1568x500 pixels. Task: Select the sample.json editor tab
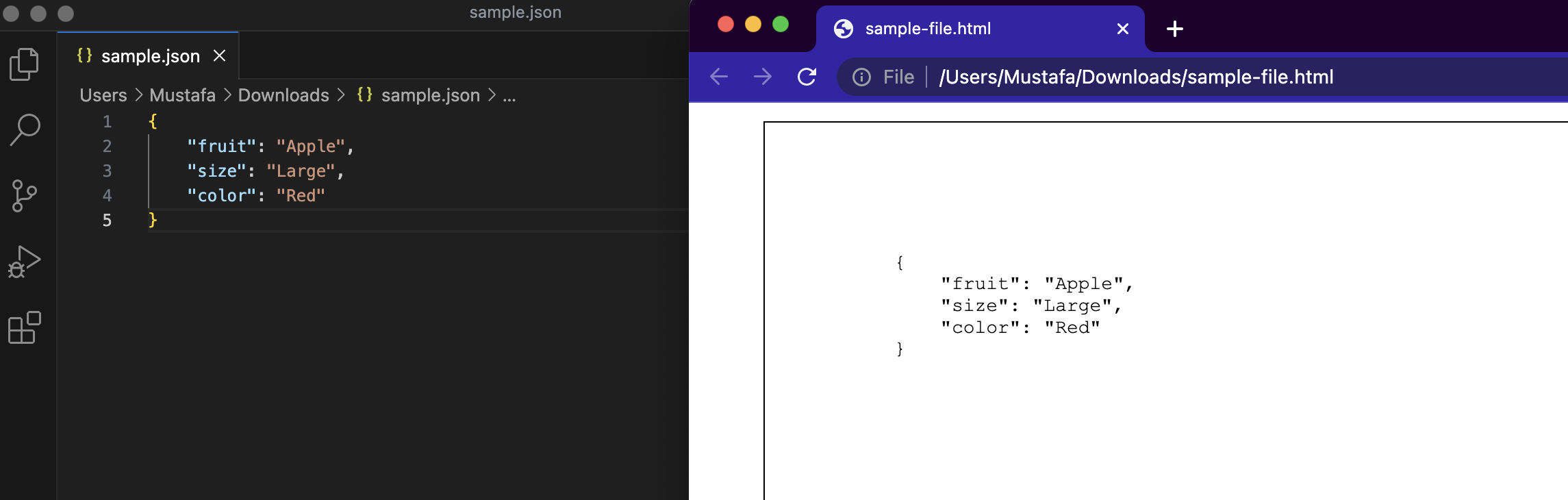(x=148, y=55)
